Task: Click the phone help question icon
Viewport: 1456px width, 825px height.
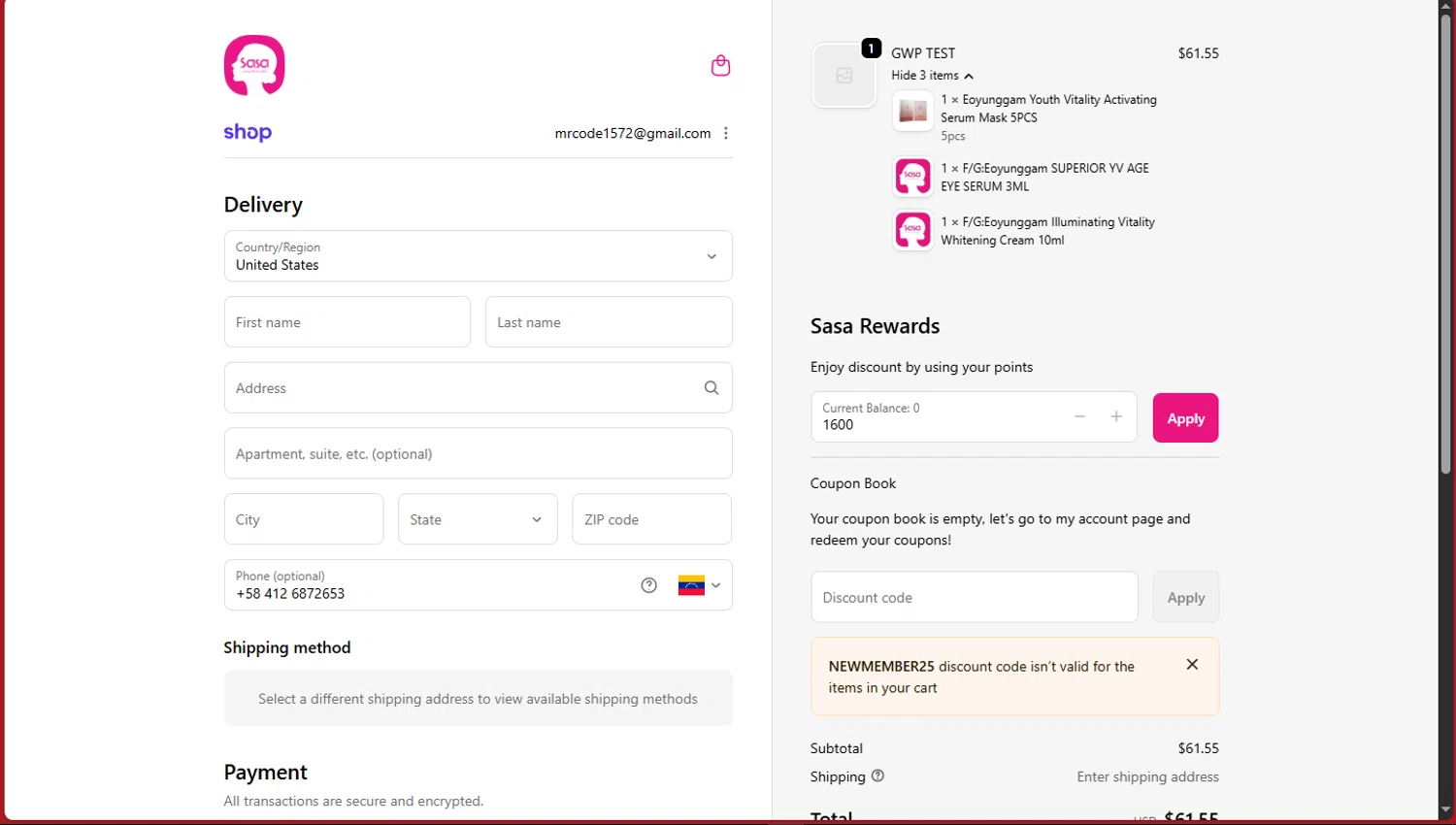Action: coord(649,585)
